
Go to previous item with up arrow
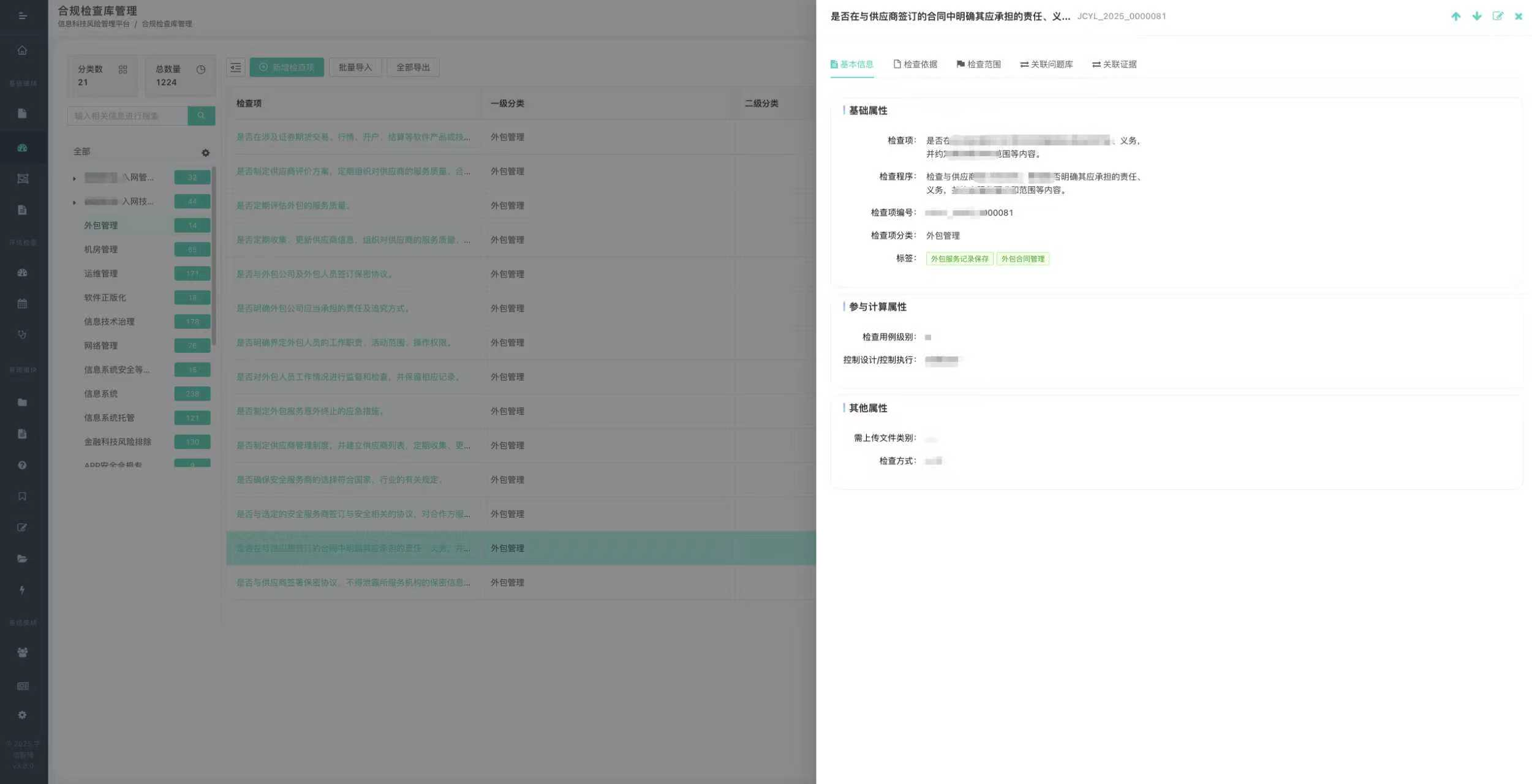pyautogui.click(x=1456, y=17)
